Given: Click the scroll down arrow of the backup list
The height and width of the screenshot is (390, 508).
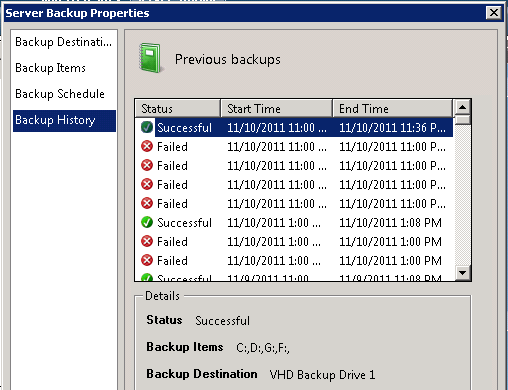Looking at the screenshot, I should pyautogui.click(x=462, y=273).
